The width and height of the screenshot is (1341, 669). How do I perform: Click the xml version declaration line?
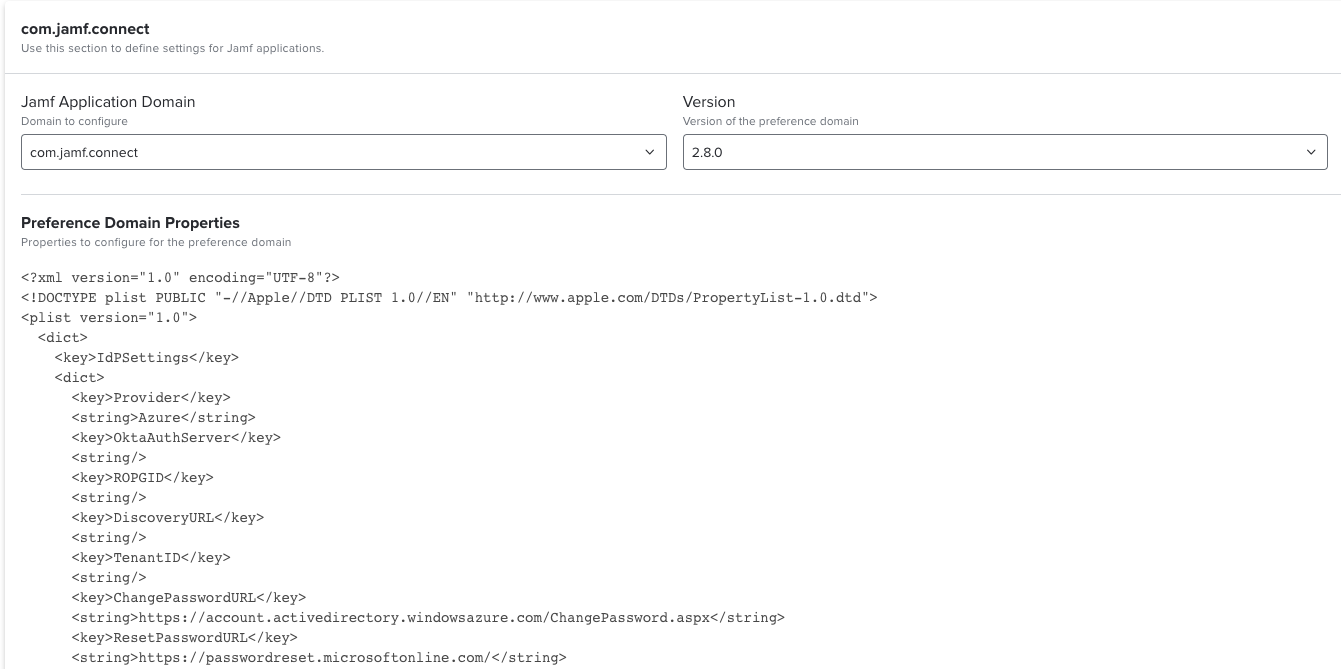coord(180,277)
